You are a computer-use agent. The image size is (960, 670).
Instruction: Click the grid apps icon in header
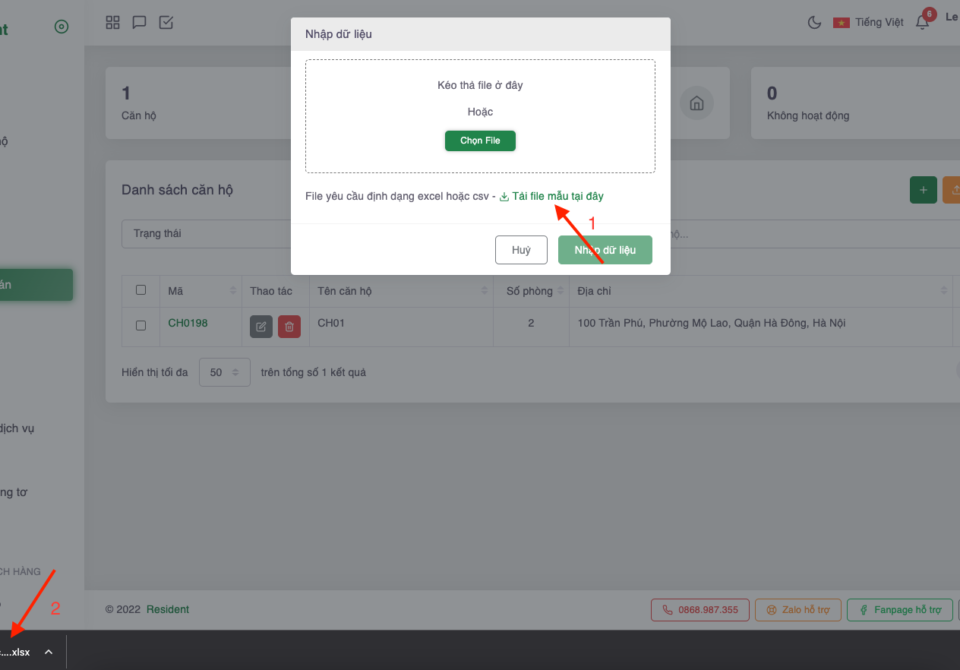(113, 22)
